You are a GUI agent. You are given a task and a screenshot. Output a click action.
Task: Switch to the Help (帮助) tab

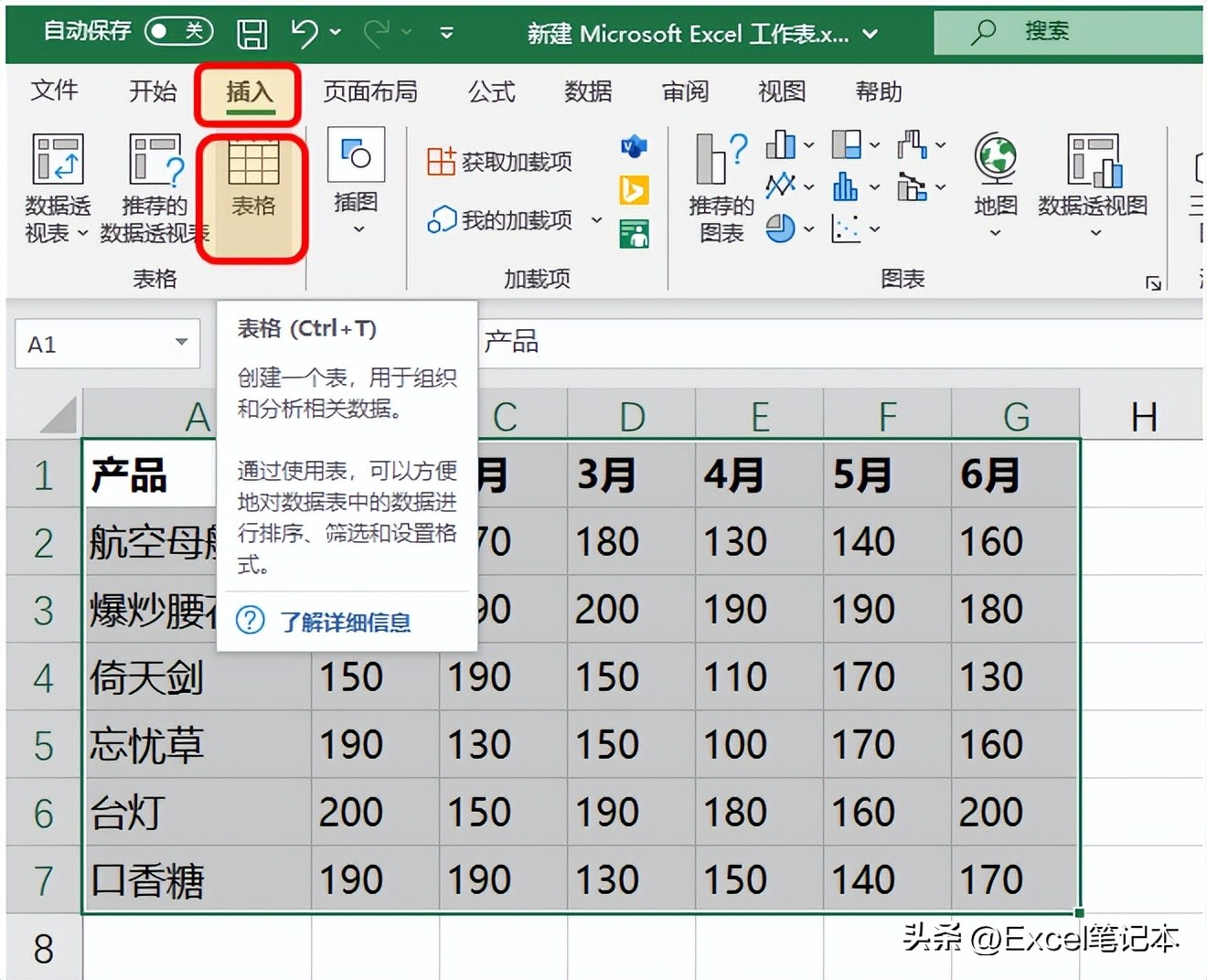point(879,91)
